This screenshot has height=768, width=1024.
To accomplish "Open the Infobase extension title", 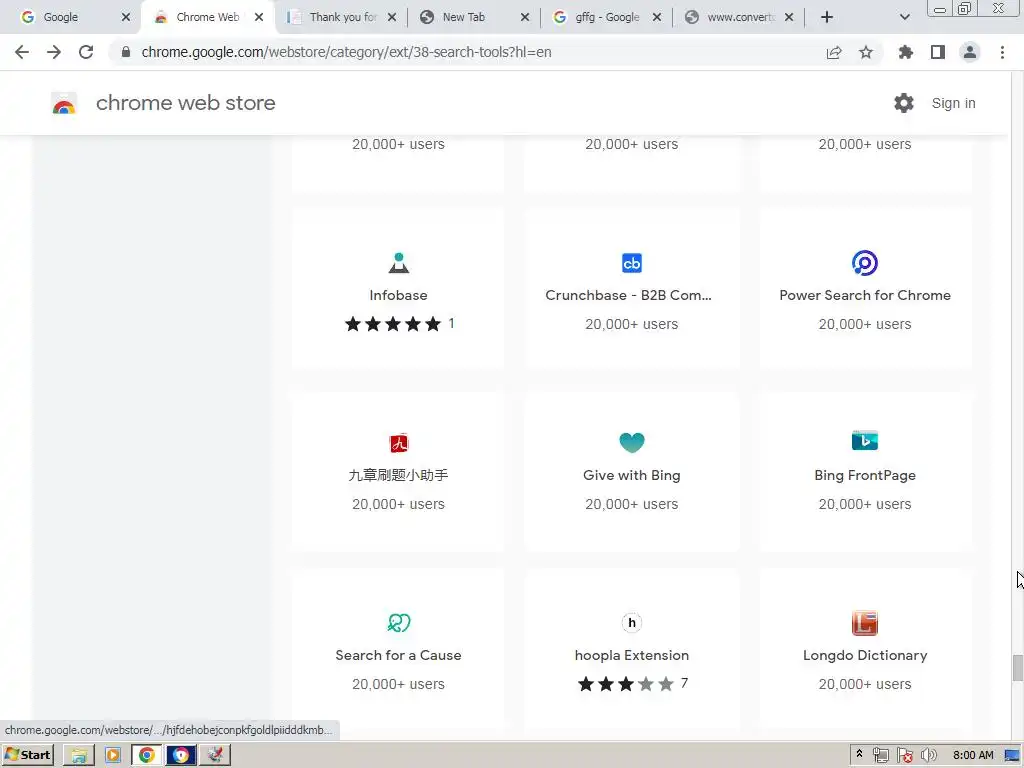I will (398, 295).
